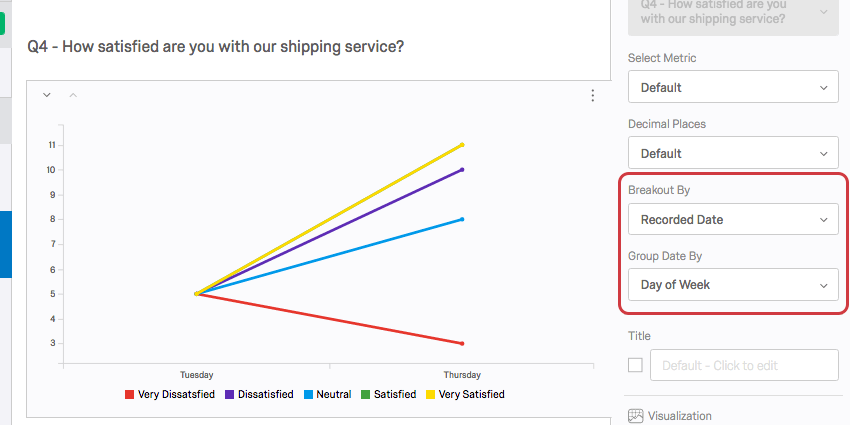This screenshot has height=425, width=850.
Task: Click the yellow Very Satisfied legend swatch
Action: [432, 395]
